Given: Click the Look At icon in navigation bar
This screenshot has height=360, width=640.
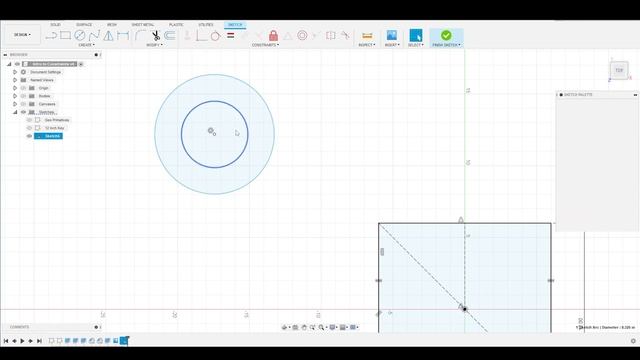Looking at the screenshot, I should tap(295, 327).
